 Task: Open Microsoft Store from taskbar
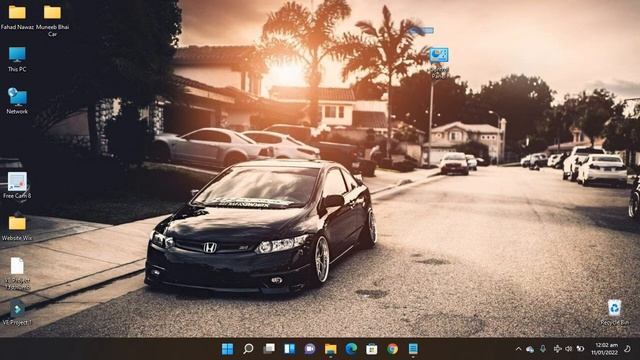(x=371, y=349)
